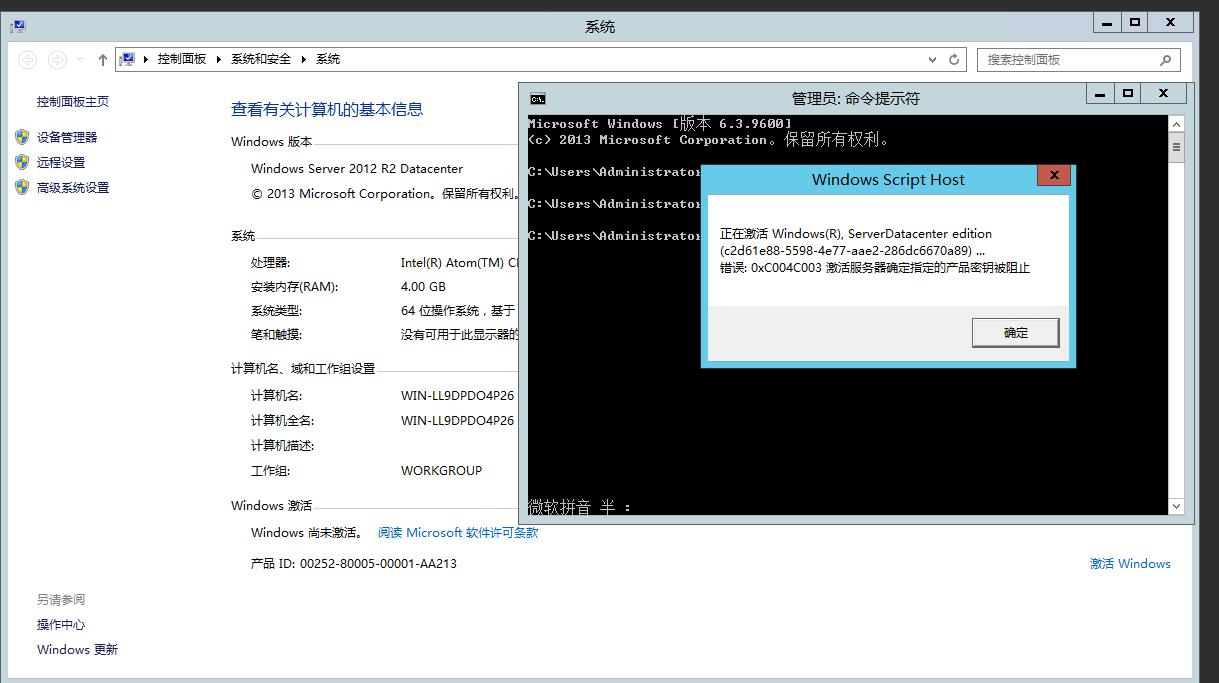Click 错误: 0xC004C003 error message text
1219x683 pixels.
pyautogui.click(x=875, y=267)
